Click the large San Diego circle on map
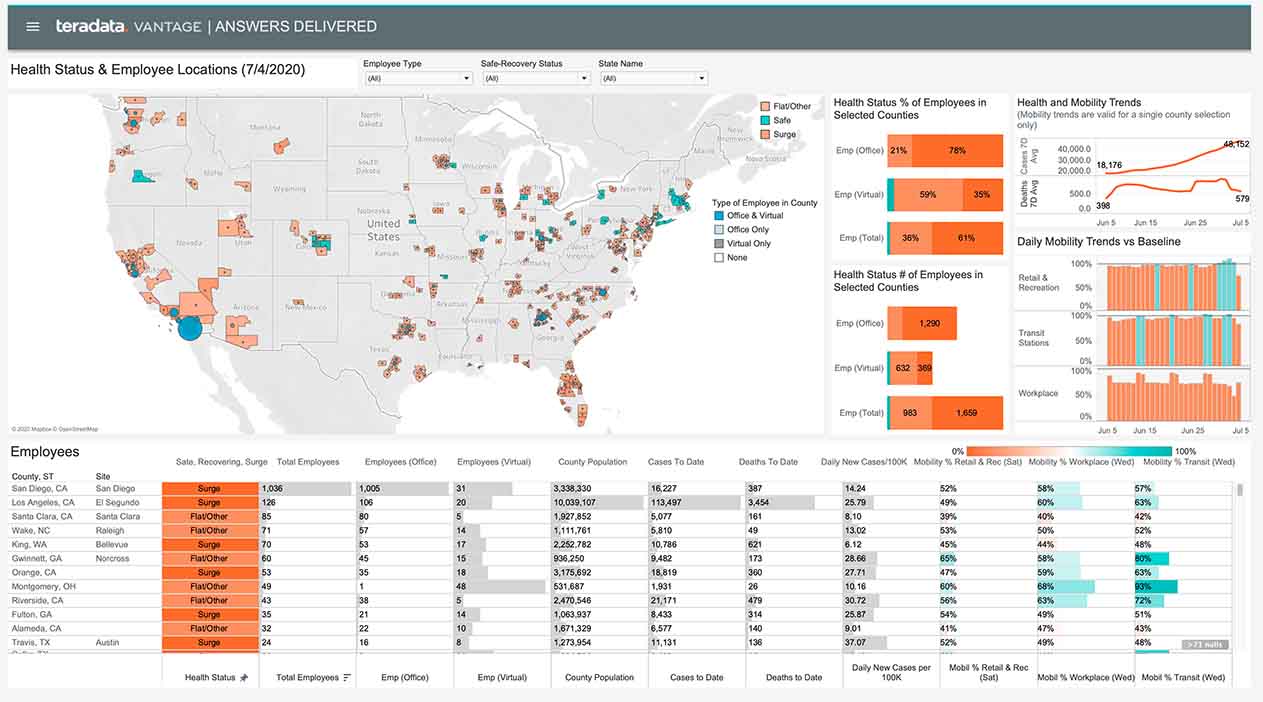The image size is (1263, 702). (189, 327)
